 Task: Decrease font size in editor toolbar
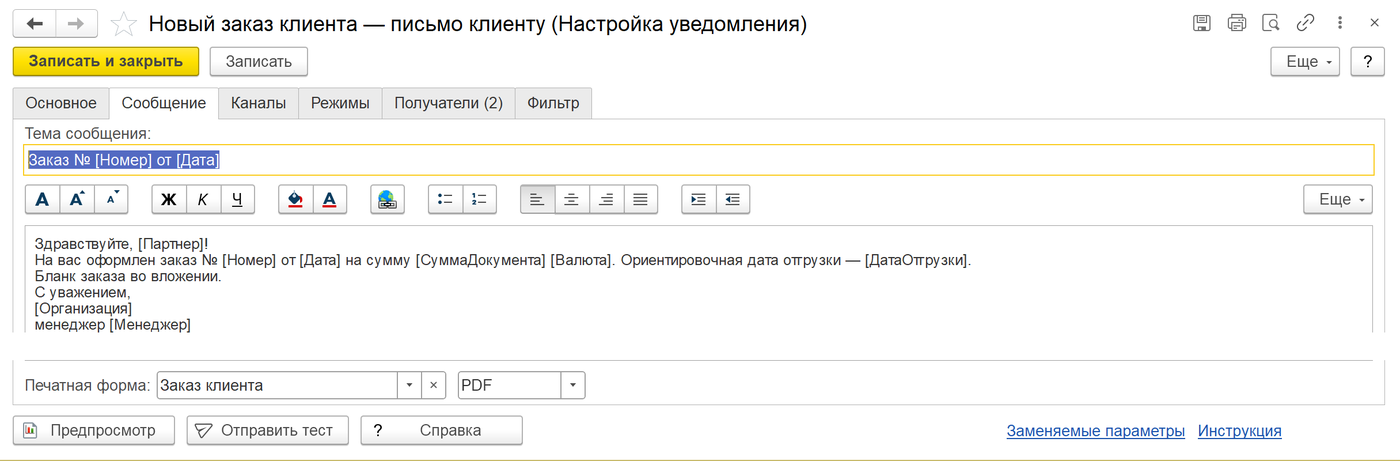[x=111, y=199]
